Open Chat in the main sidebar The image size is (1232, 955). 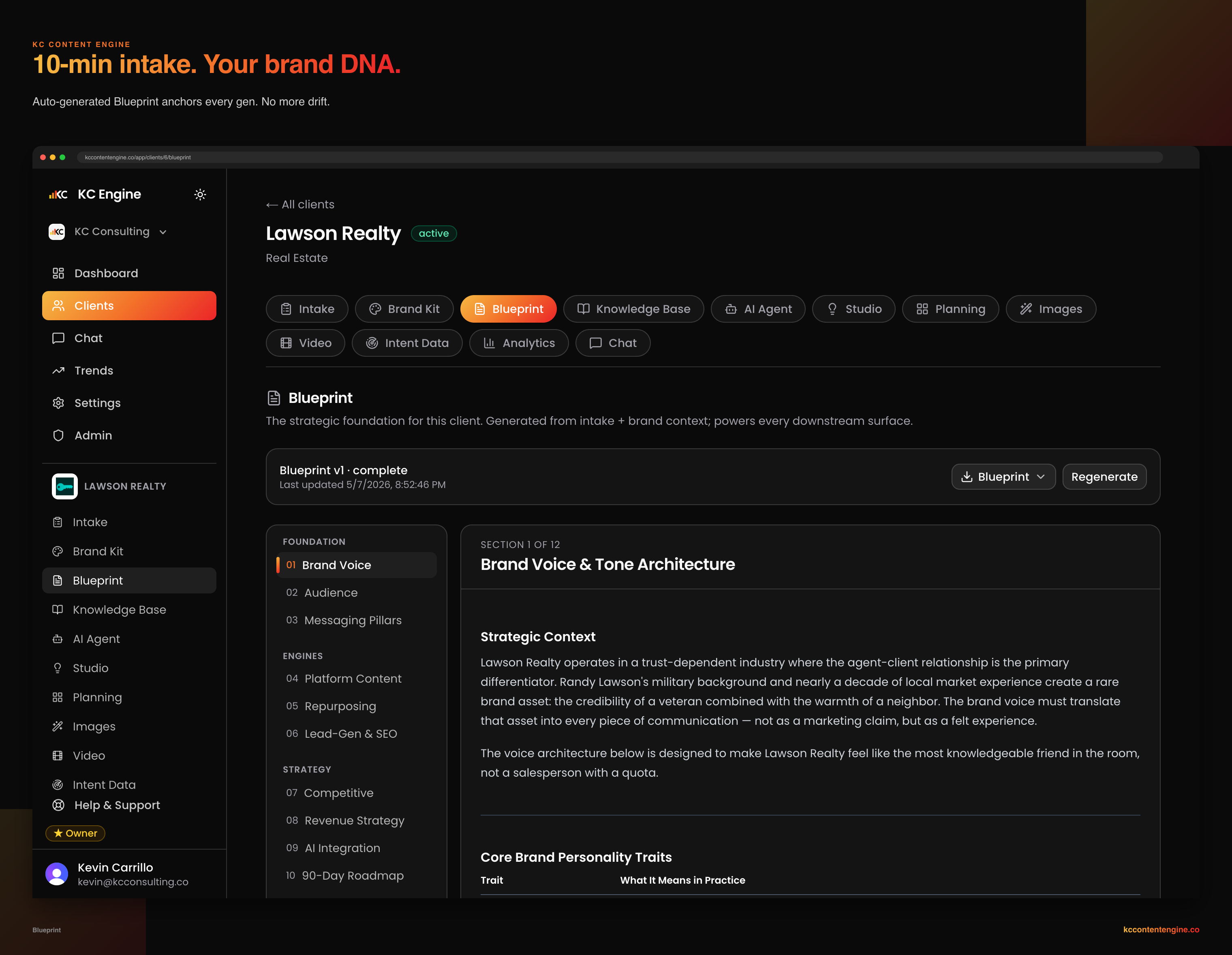(x=129, y=338)
